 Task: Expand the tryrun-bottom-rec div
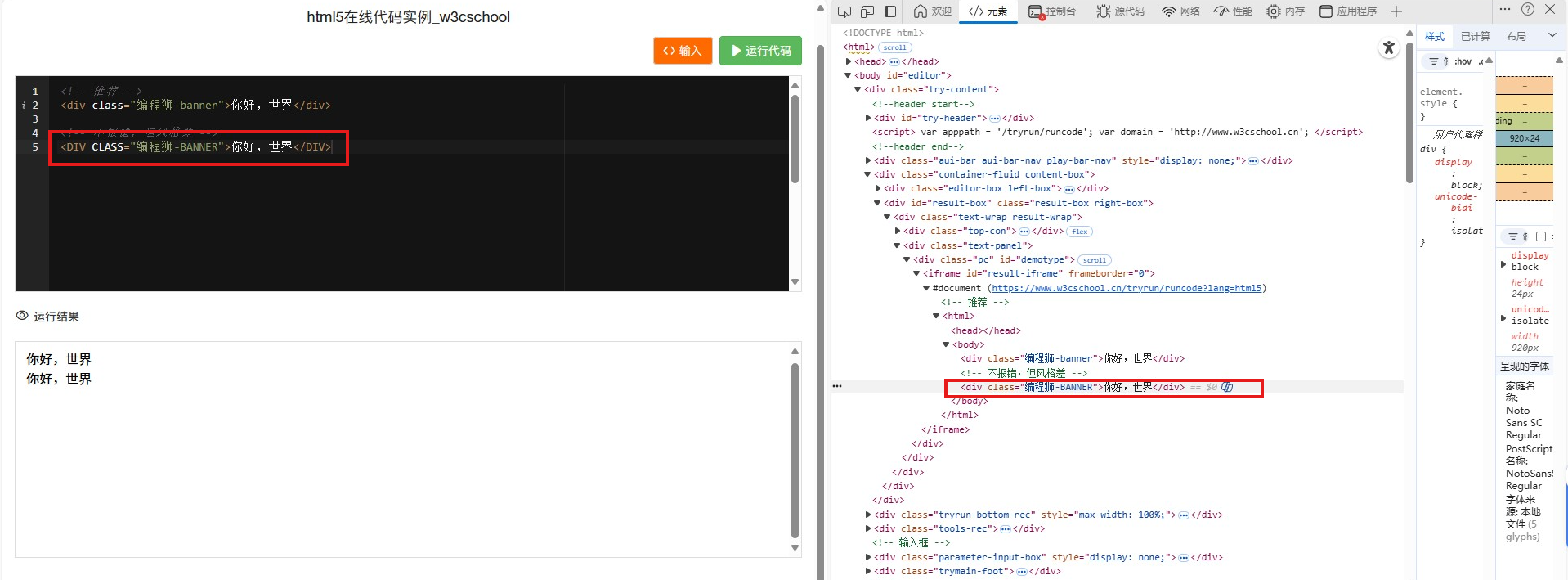point(867,515)
